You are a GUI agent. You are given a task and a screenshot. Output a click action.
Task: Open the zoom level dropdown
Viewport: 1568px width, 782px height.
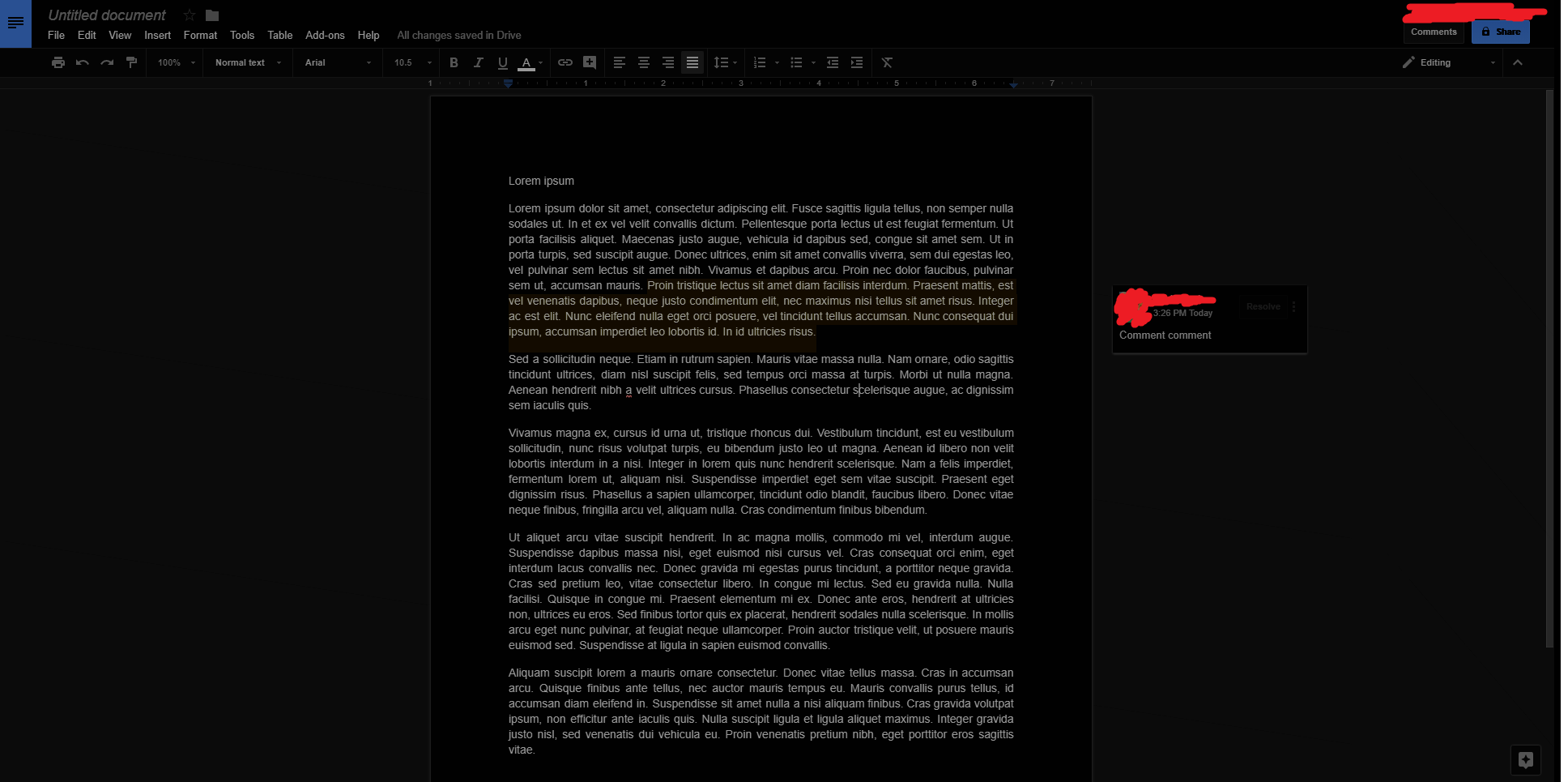pyautogui.click(x=176, y=62)
